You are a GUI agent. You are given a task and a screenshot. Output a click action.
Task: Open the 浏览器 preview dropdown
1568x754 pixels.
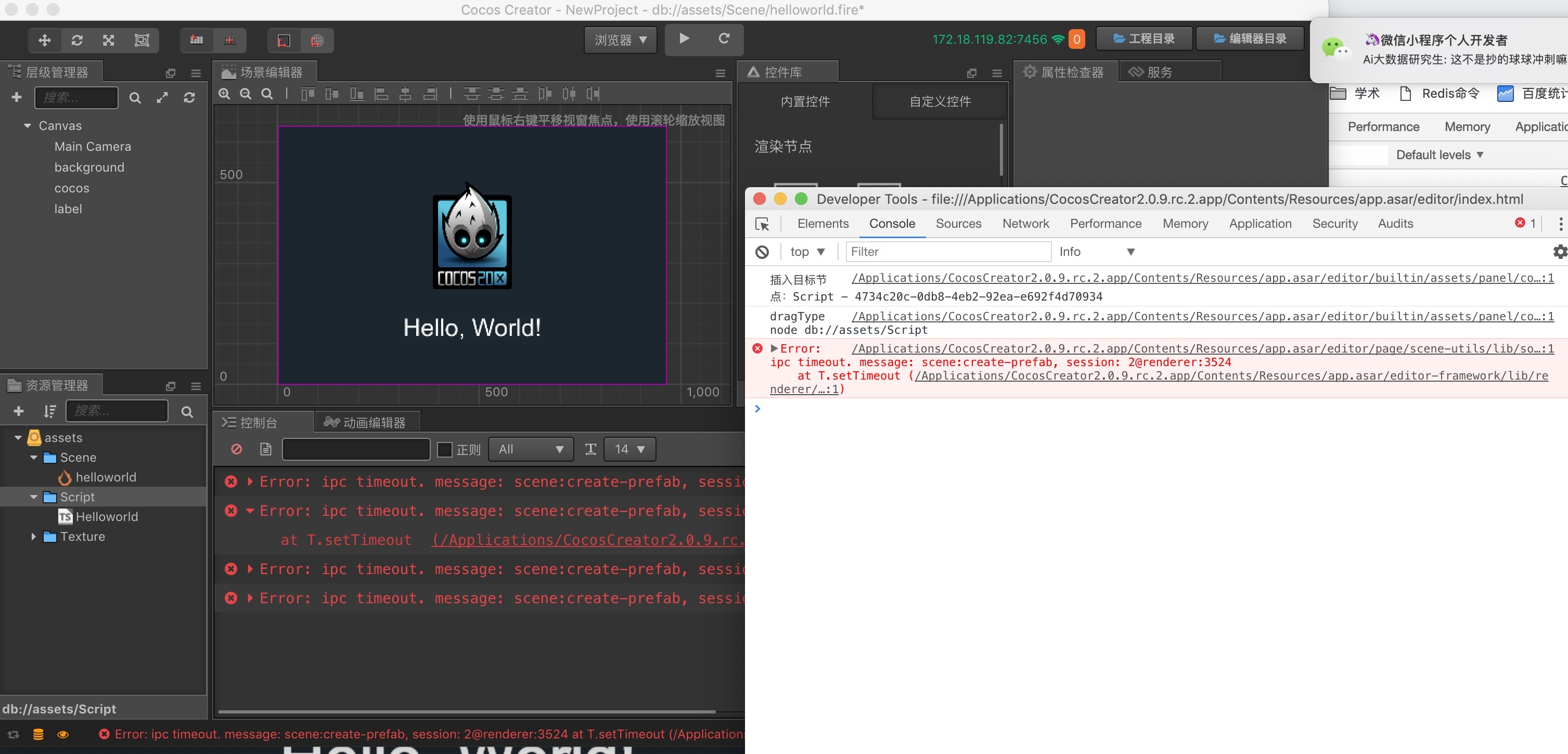click(620, 40)
